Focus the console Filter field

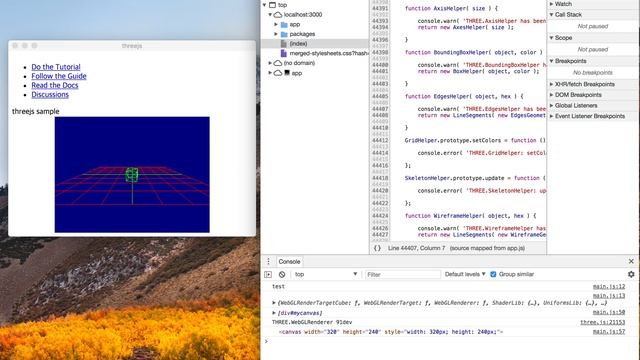(x=402, y=275)
